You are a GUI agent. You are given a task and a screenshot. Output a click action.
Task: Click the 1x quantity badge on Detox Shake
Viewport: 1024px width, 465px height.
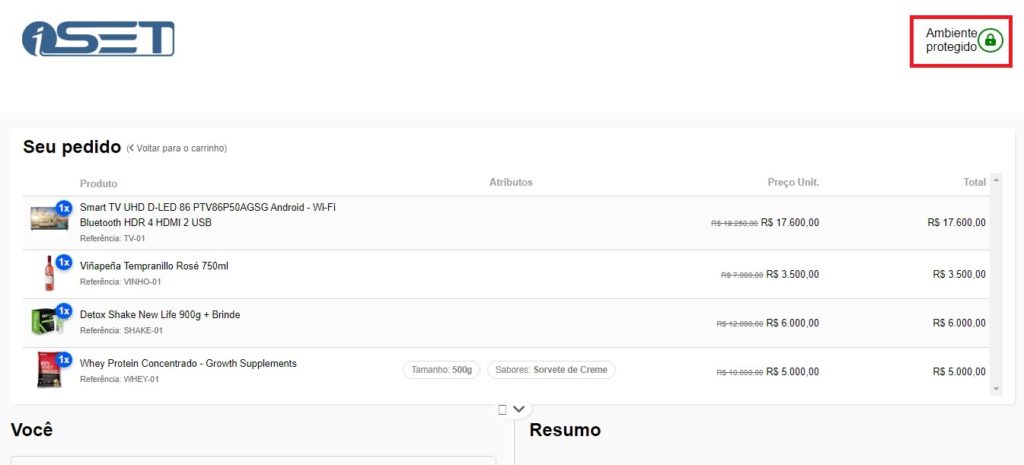click(64, 311)
